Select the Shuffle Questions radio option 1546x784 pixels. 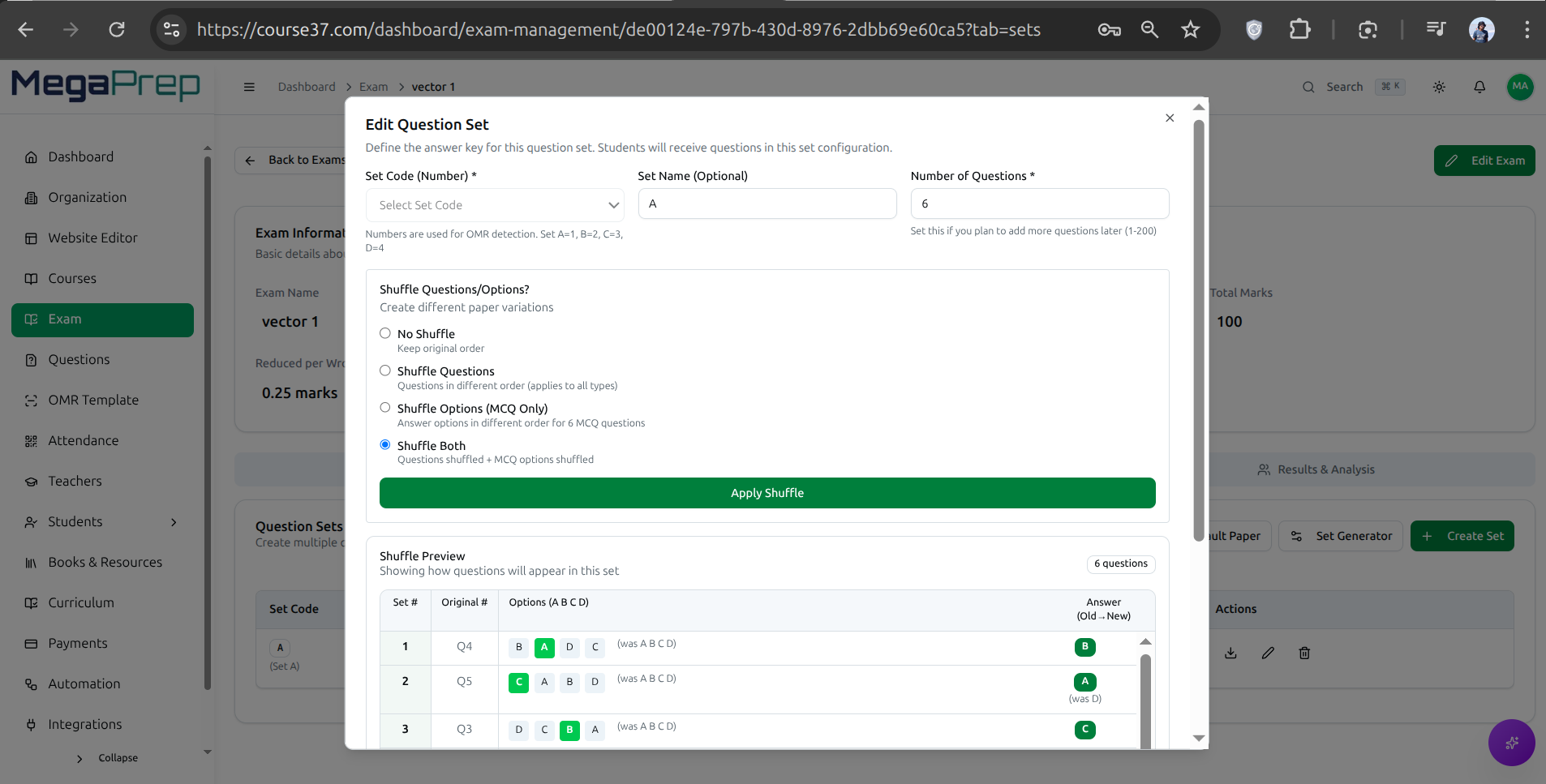point(385,371)
